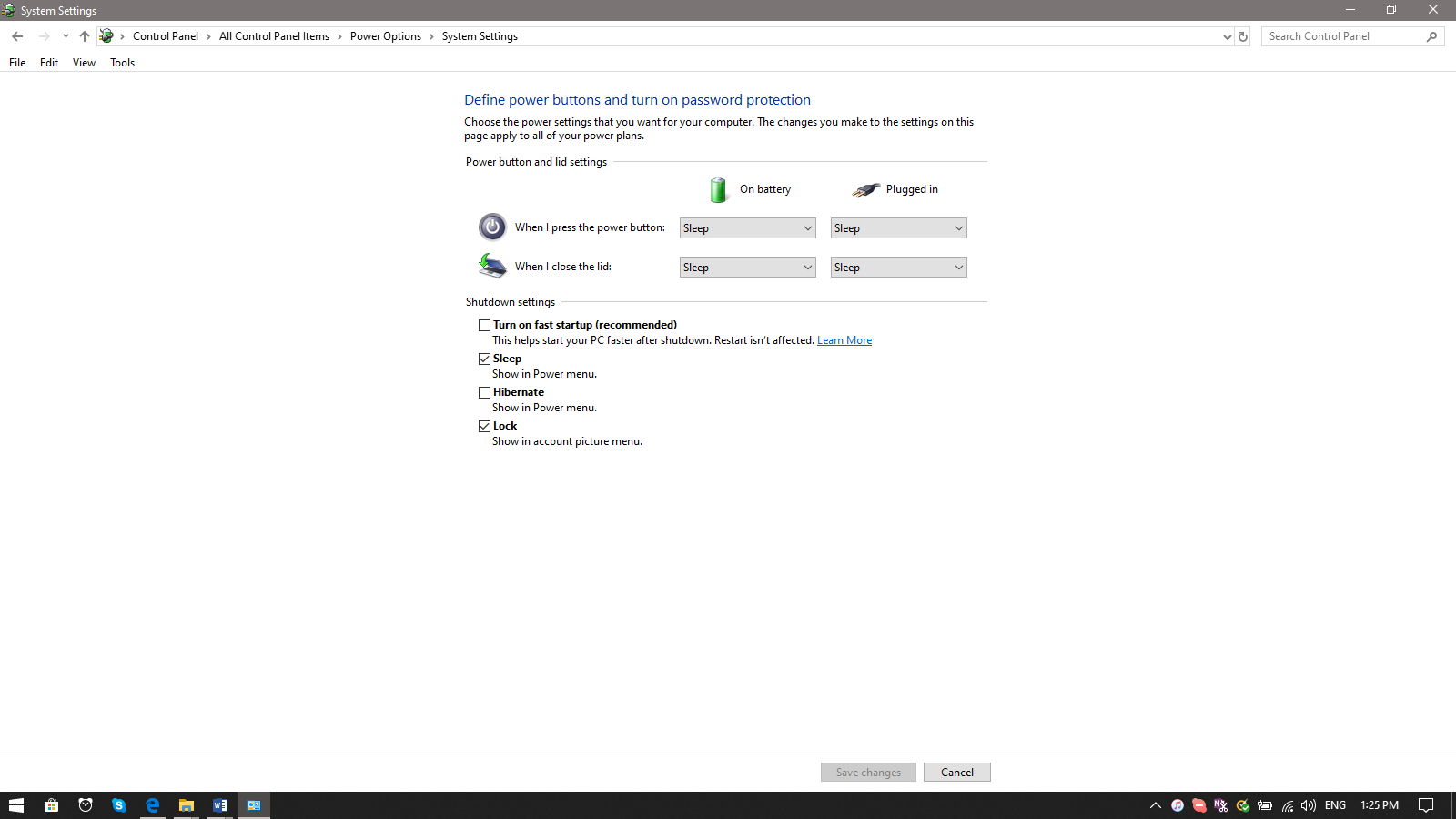Open Microsoft Word from the taskbar

click(x=220, y=805)
